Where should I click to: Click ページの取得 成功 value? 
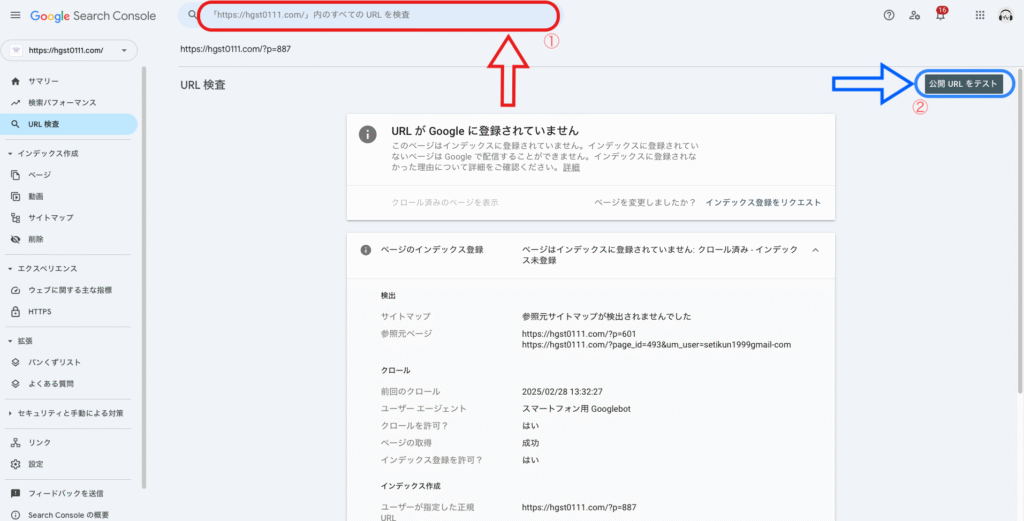coord(530,443)
